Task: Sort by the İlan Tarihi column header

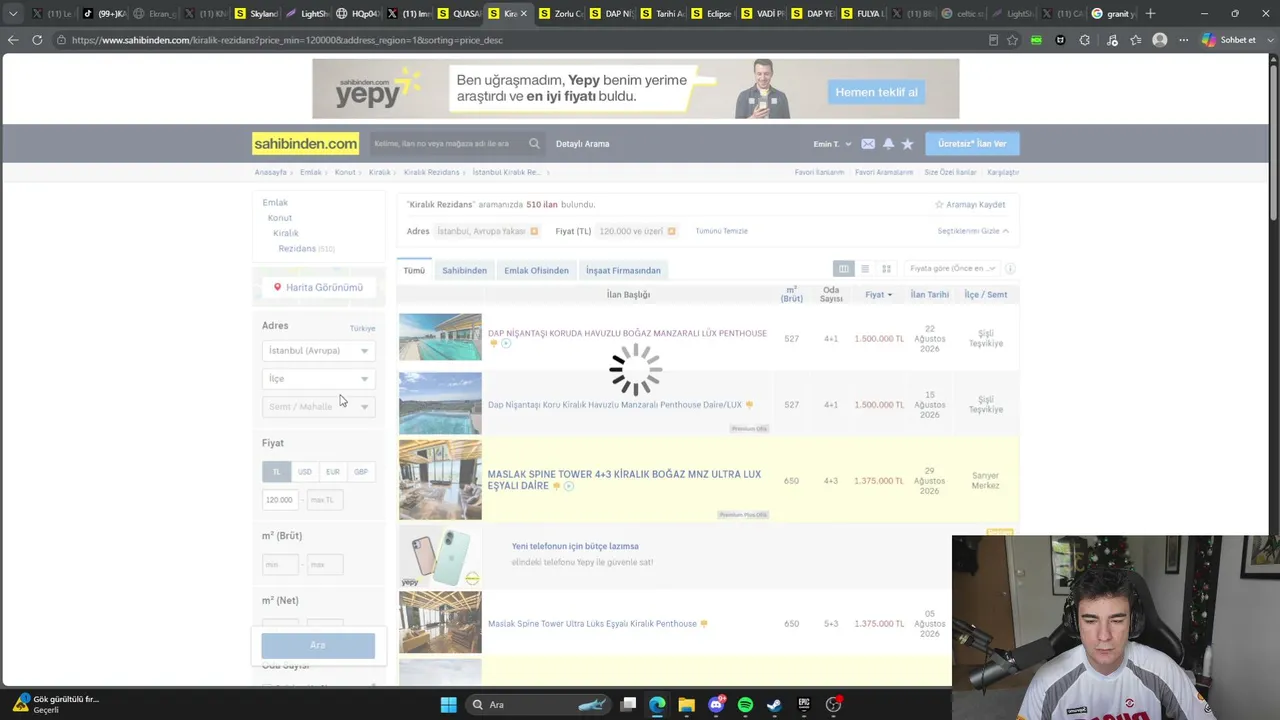Action: pyautogui.click(x=929, y=295)
